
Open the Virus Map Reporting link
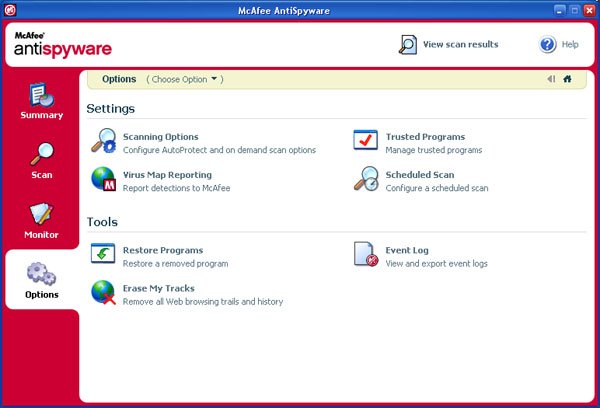pyautogui.click(x=167, y=175)
